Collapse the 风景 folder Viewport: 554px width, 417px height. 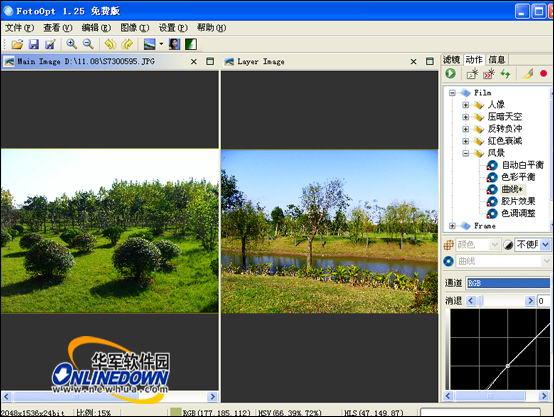466,153
